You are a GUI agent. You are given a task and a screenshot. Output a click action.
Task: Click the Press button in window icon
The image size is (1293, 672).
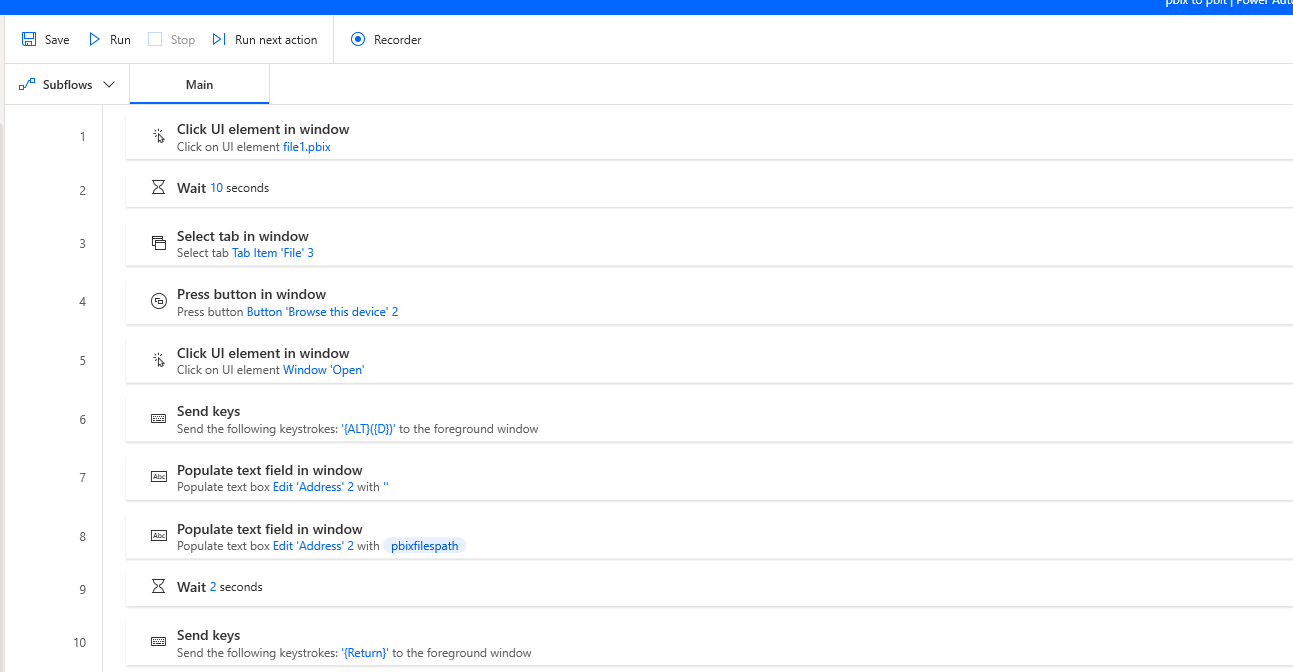pyautogui.click(x=158, y=301)
